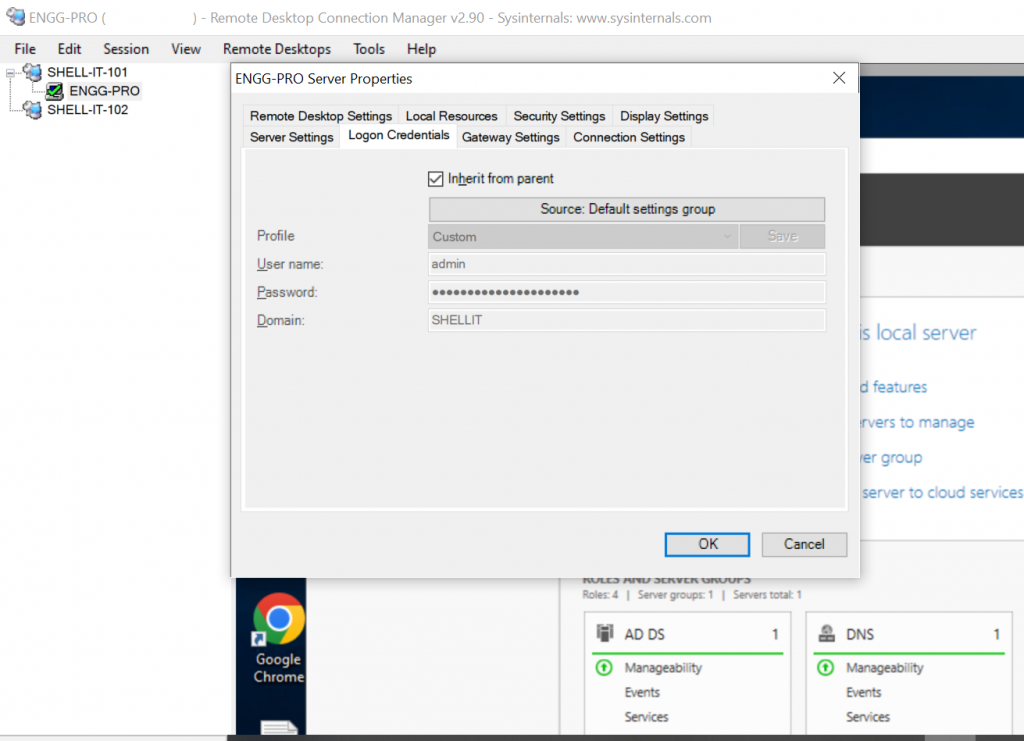Click the 'server to cloud services' link
The height and width of the screenshot is (741, 1024).
pos(942,493)
